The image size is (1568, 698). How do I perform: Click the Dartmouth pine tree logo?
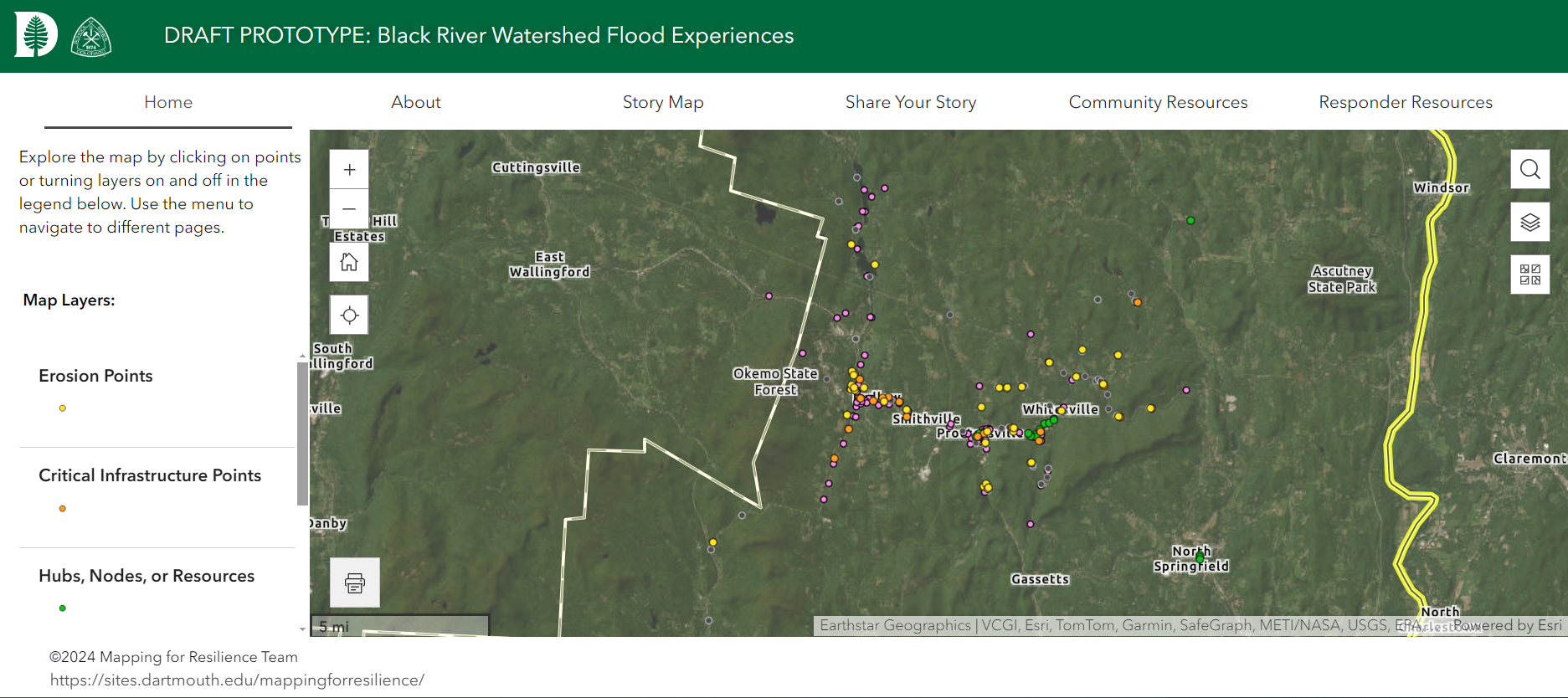point(36,35)
